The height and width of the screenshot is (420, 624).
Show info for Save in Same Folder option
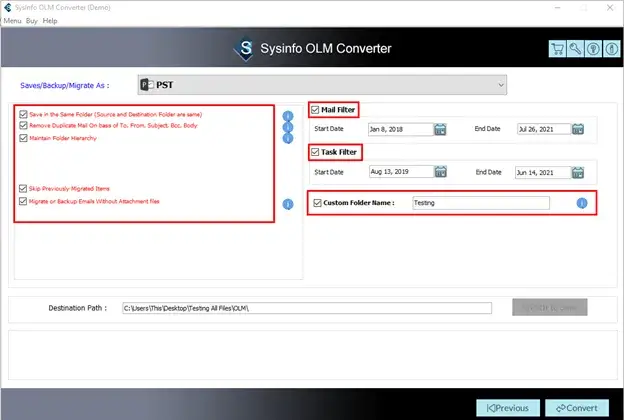click(288, 116)
